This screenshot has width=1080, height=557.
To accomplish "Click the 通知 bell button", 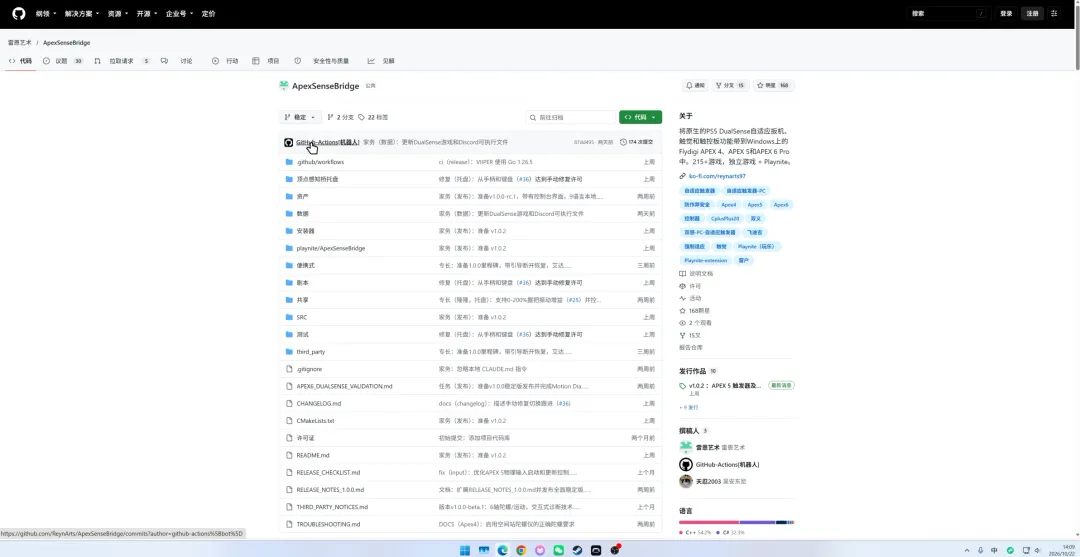I will 695,85.
